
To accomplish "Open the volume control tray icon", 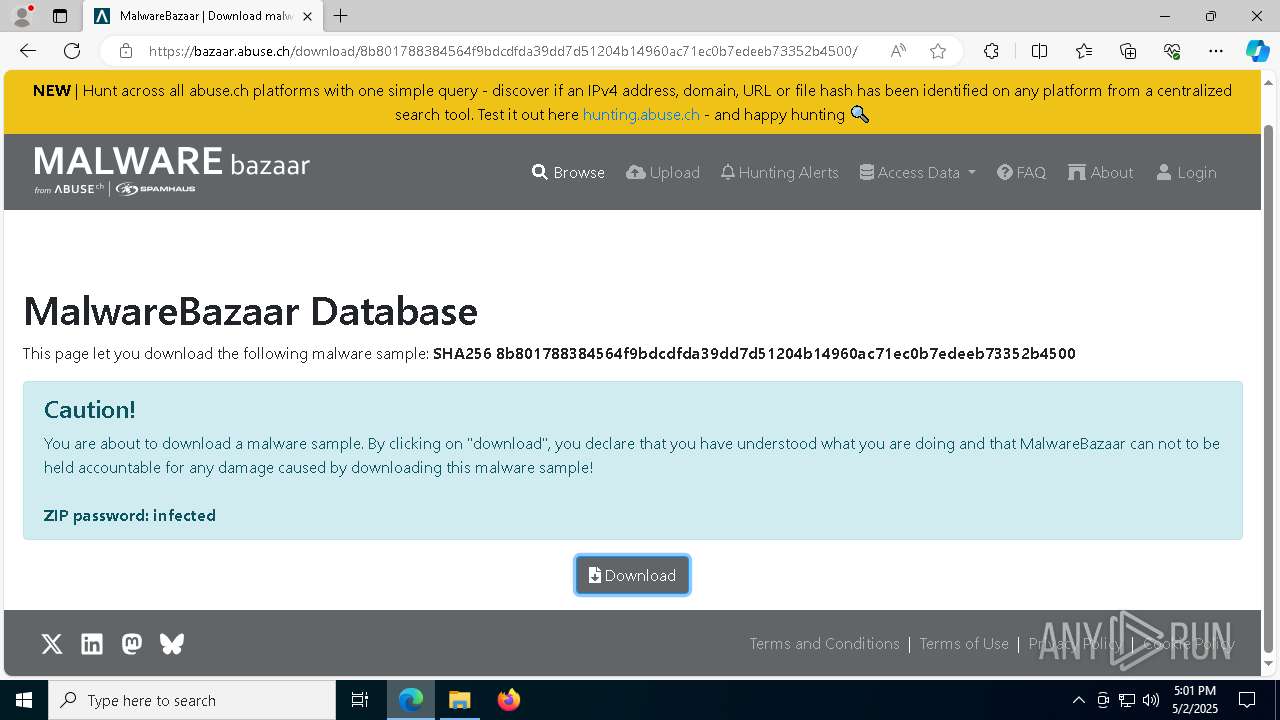I will [1151, 700].
